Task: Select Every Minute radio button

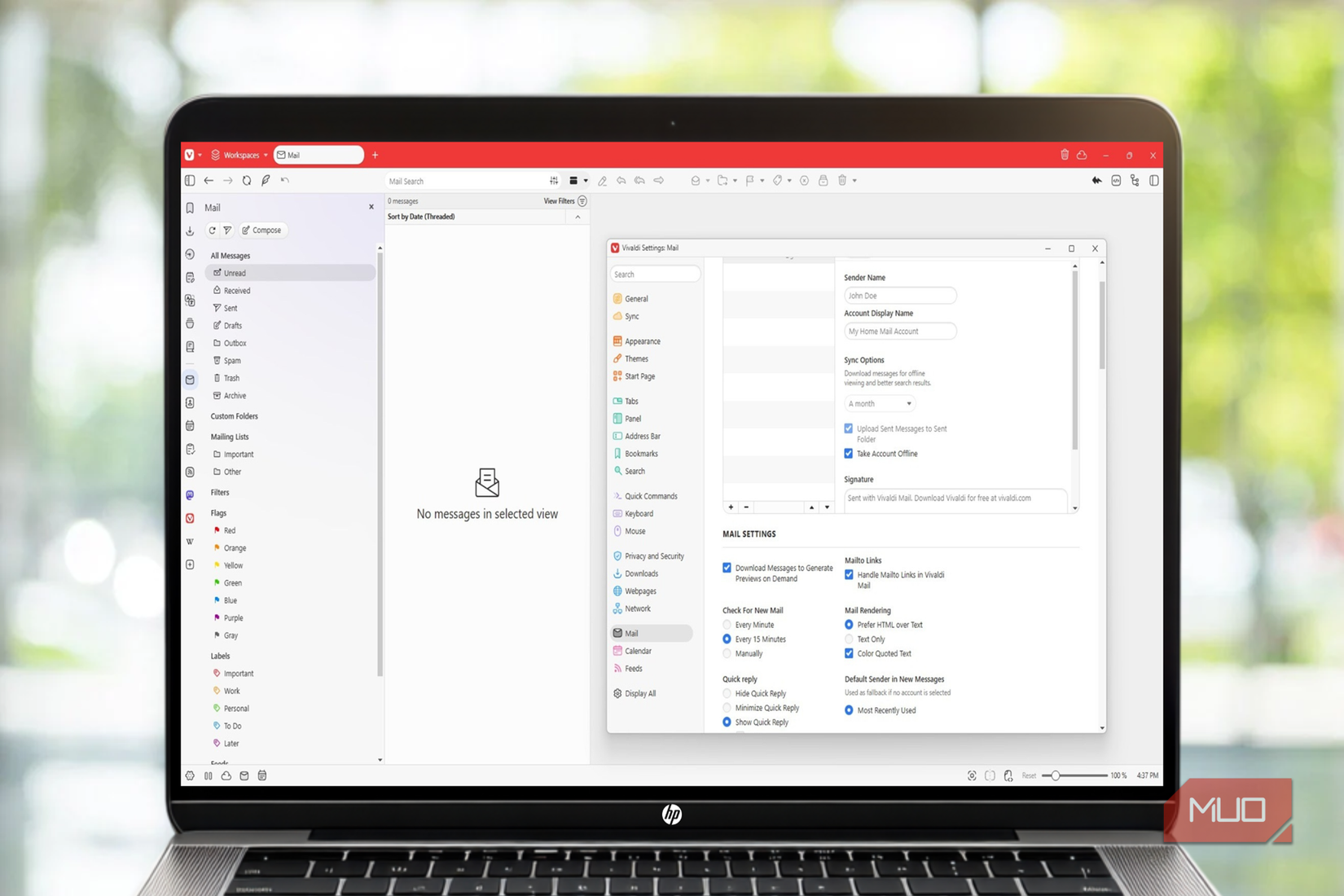Action: (727, 625)
